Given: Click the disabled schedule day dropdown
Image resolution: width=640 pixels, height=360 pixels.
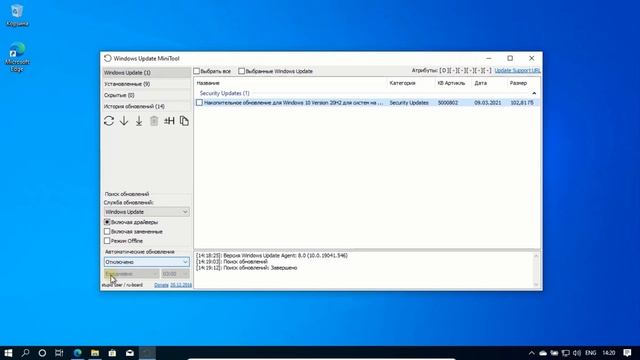Looking at the screenshot, I should (131, 273).
